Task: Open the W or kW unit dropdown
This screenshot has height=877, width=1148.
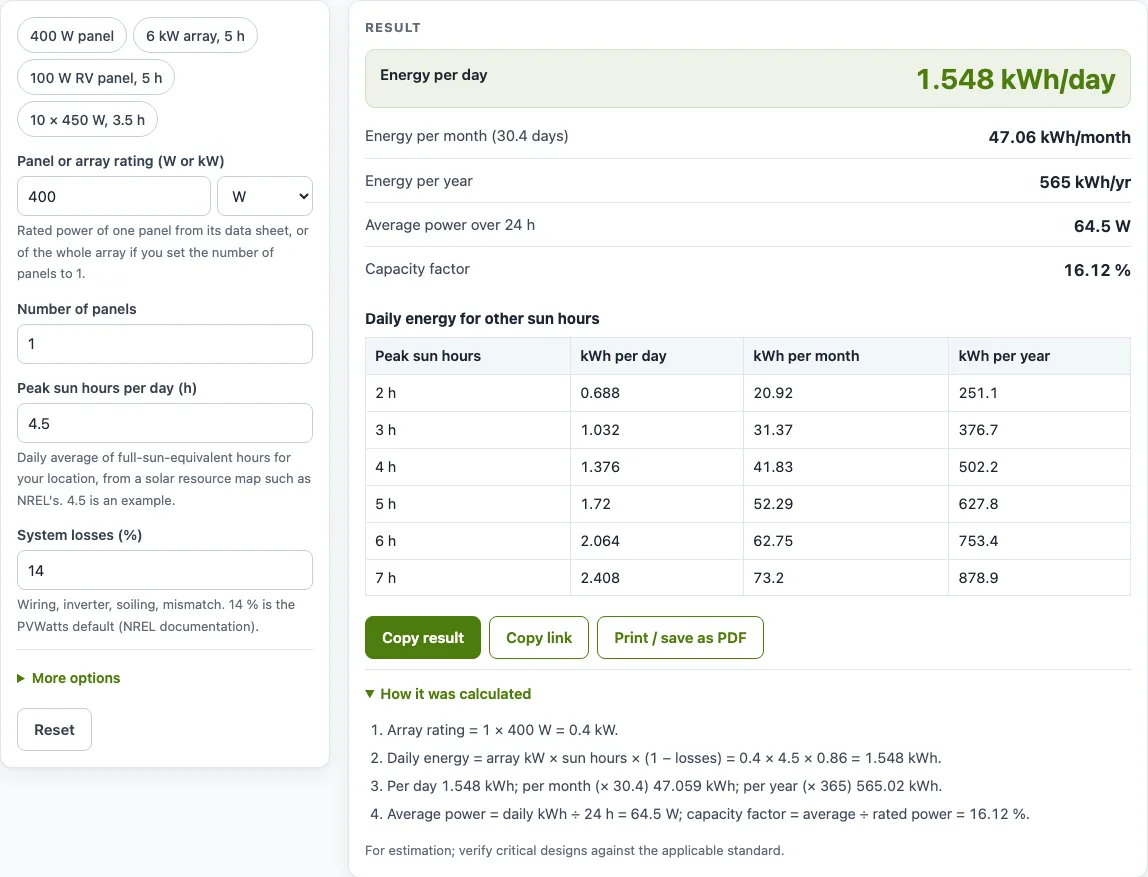Action: point(265,196)
